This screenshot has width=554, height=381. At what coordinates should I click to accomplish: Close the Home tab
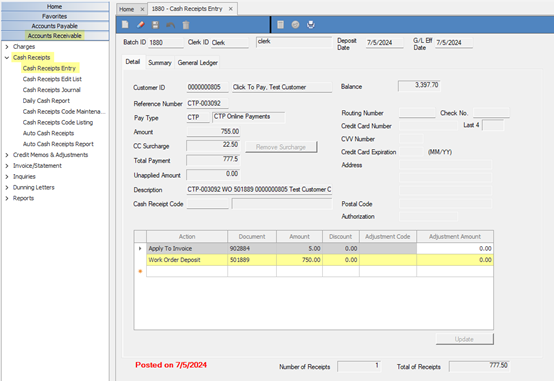pos(142,9)
